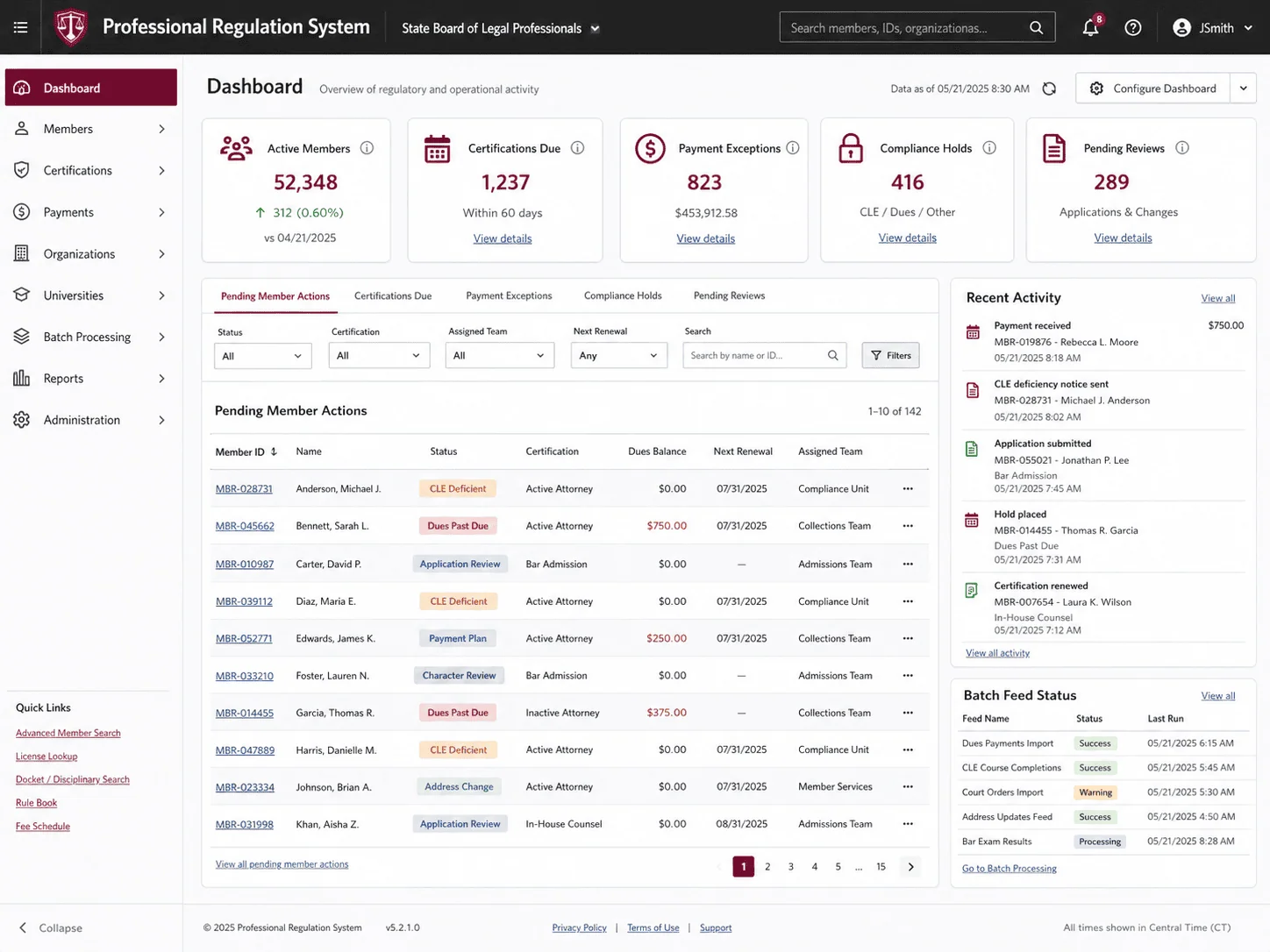This screenshot has width=1270, height=952.
Task: Switch to the Compliance Holds tab
Action: coord(623,296)
